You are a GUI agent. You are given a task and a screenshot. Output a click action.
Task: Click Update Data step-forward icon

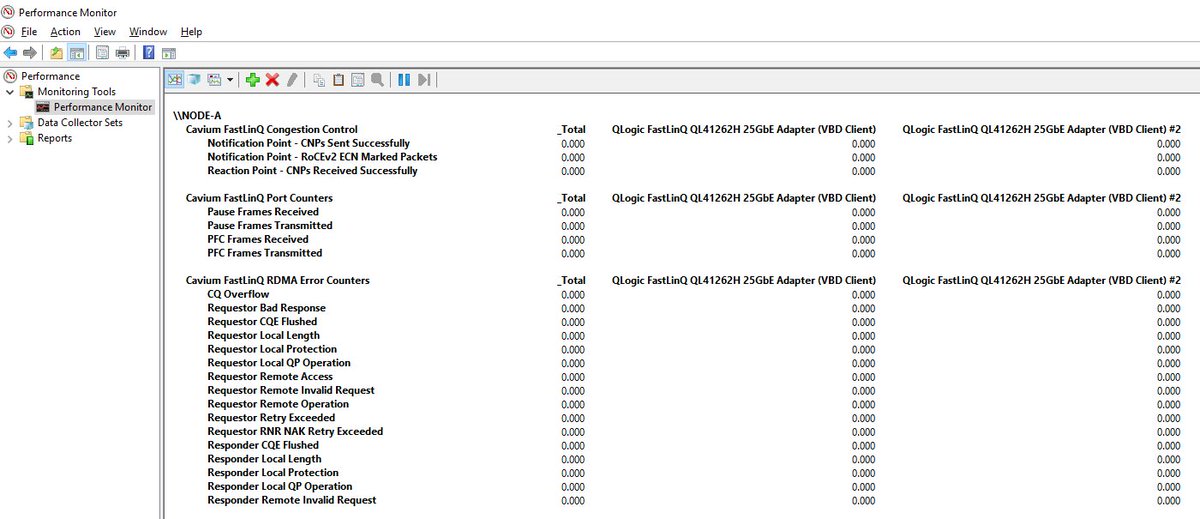tap(424, 79)
